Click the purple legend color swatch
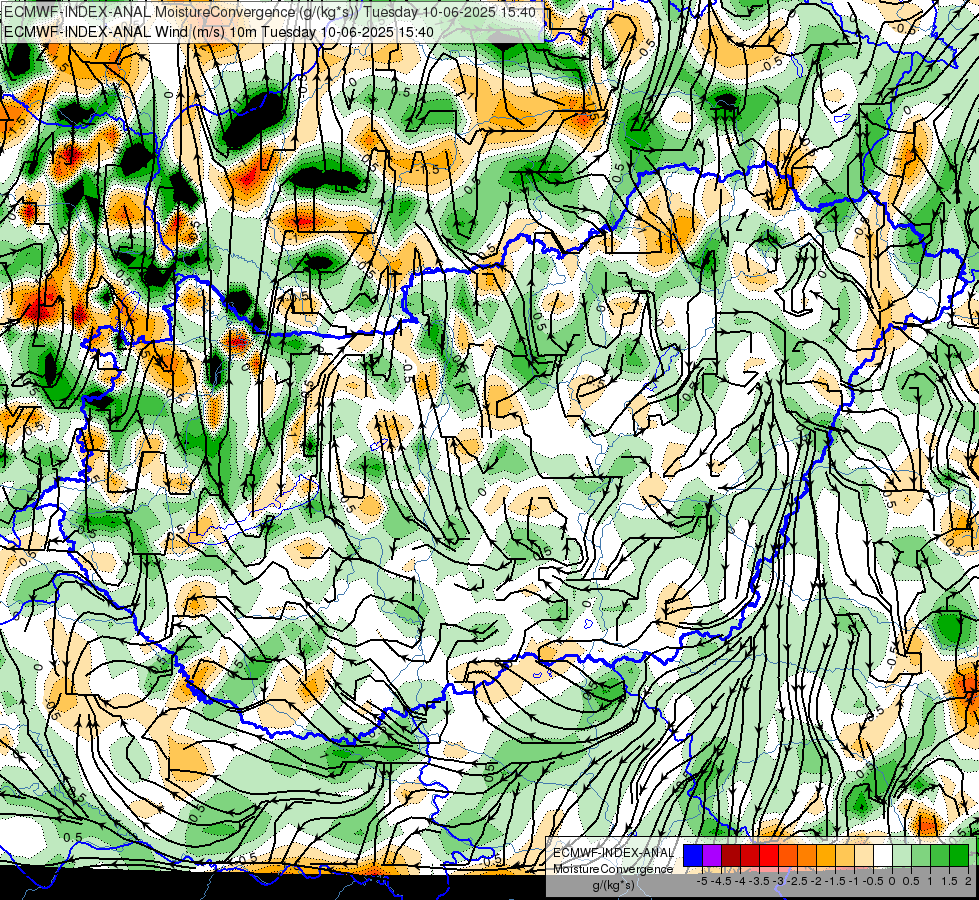Image resolution: width=979 pixels, height=900 pixels. coord(712,856)
